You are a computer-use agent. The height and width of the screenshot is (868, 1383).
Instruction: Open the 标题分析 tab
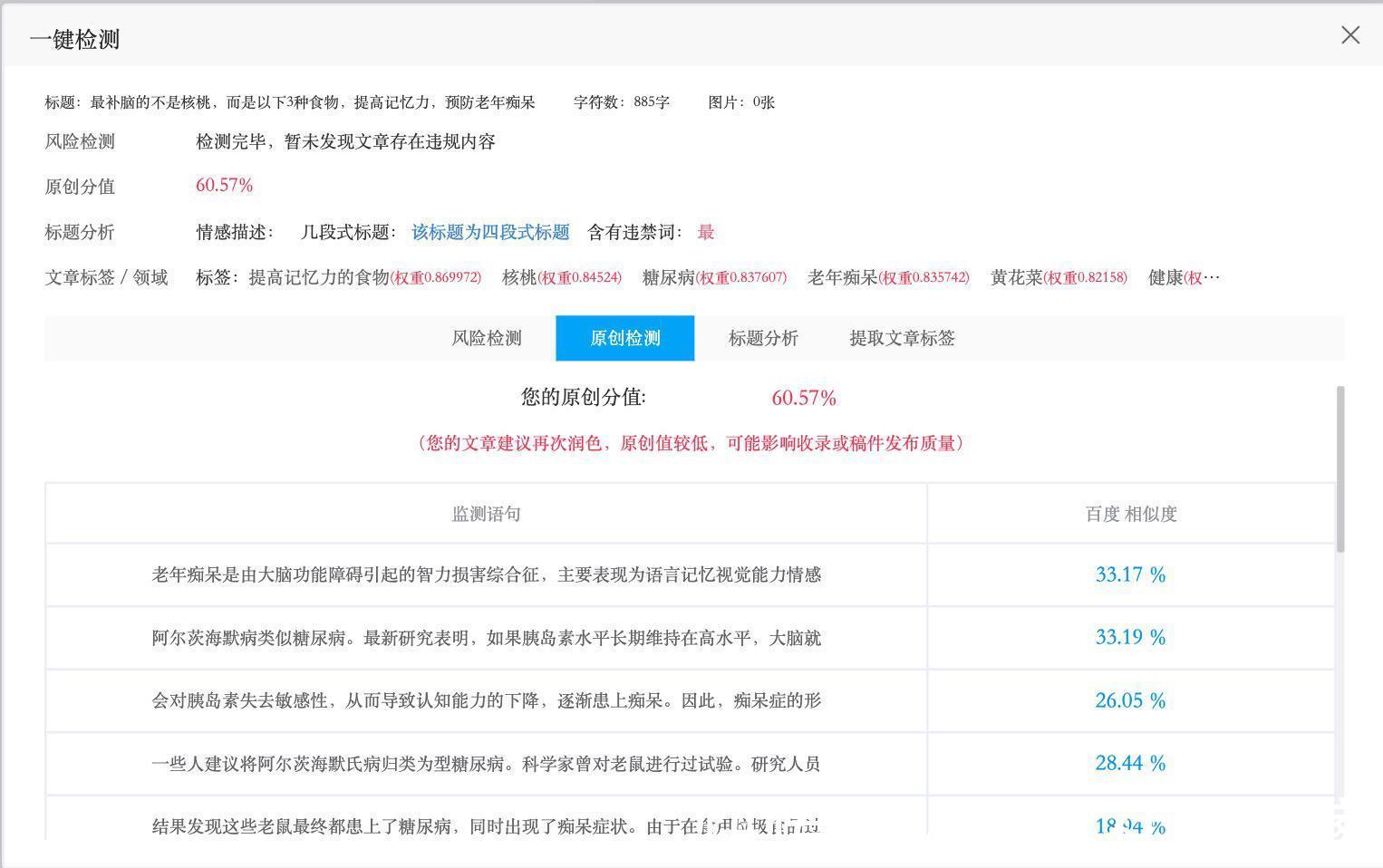pos(762,338)
